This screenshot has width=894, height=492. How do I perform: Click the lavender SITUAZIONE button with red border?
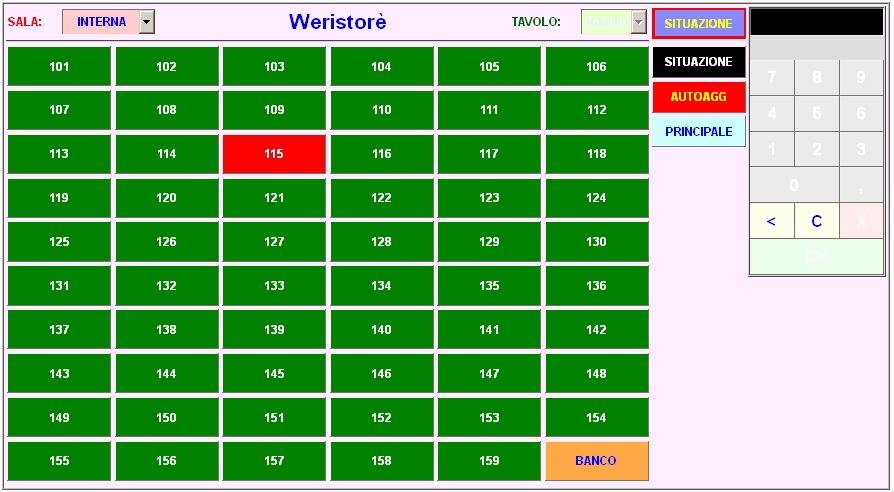click(698, 24)
